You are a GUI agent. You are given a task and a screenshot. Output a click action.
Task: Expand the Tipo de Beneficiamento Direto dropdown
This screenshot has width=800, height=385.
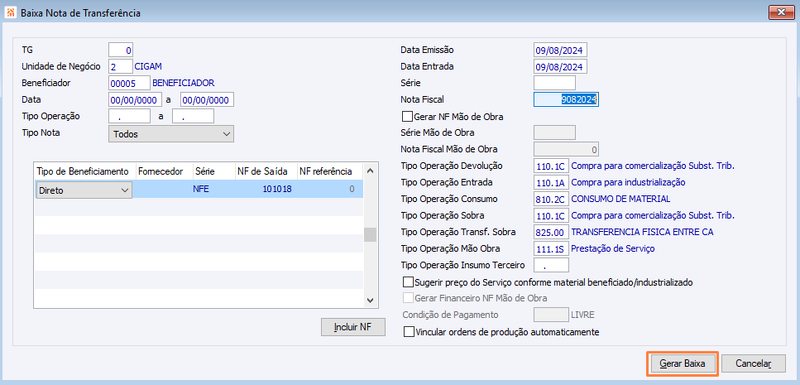[84, 190]
